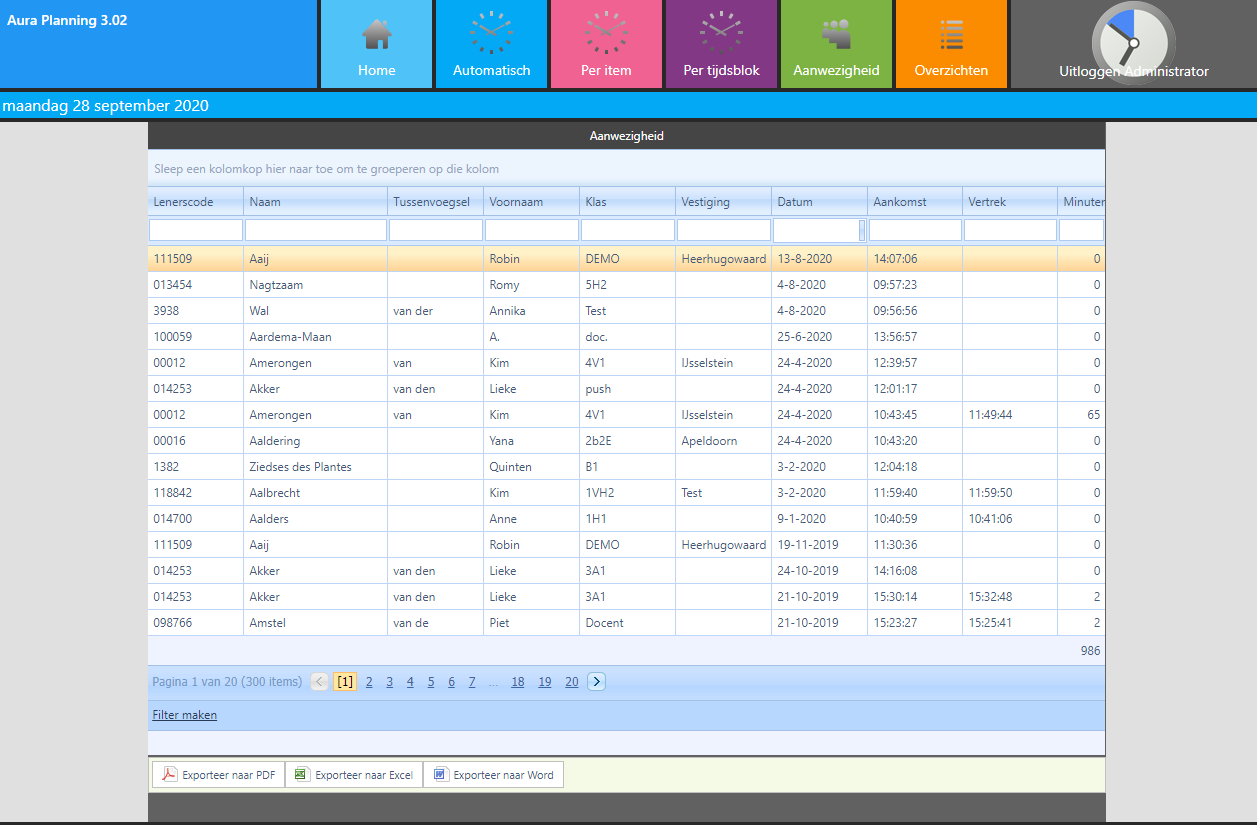Click Uitloggen Administrator clock icon

click(1132, 44)
